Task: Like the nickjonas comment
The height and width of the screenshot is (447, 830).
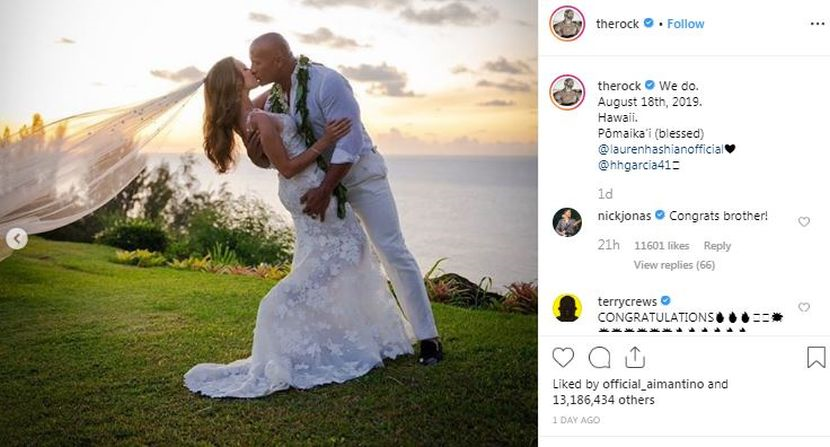Action: pos(804,222)
